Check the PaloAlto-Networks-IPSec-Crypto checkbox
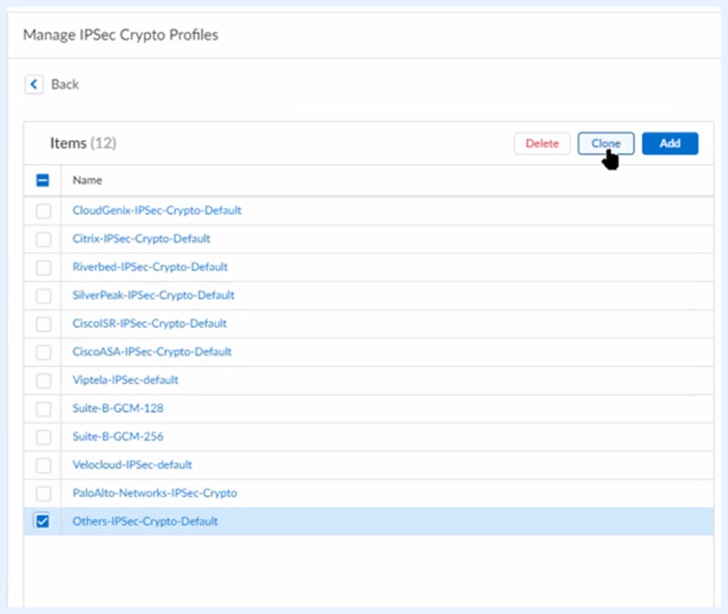The height and width of the screenshot is (614, 728). tap(43, 493)
